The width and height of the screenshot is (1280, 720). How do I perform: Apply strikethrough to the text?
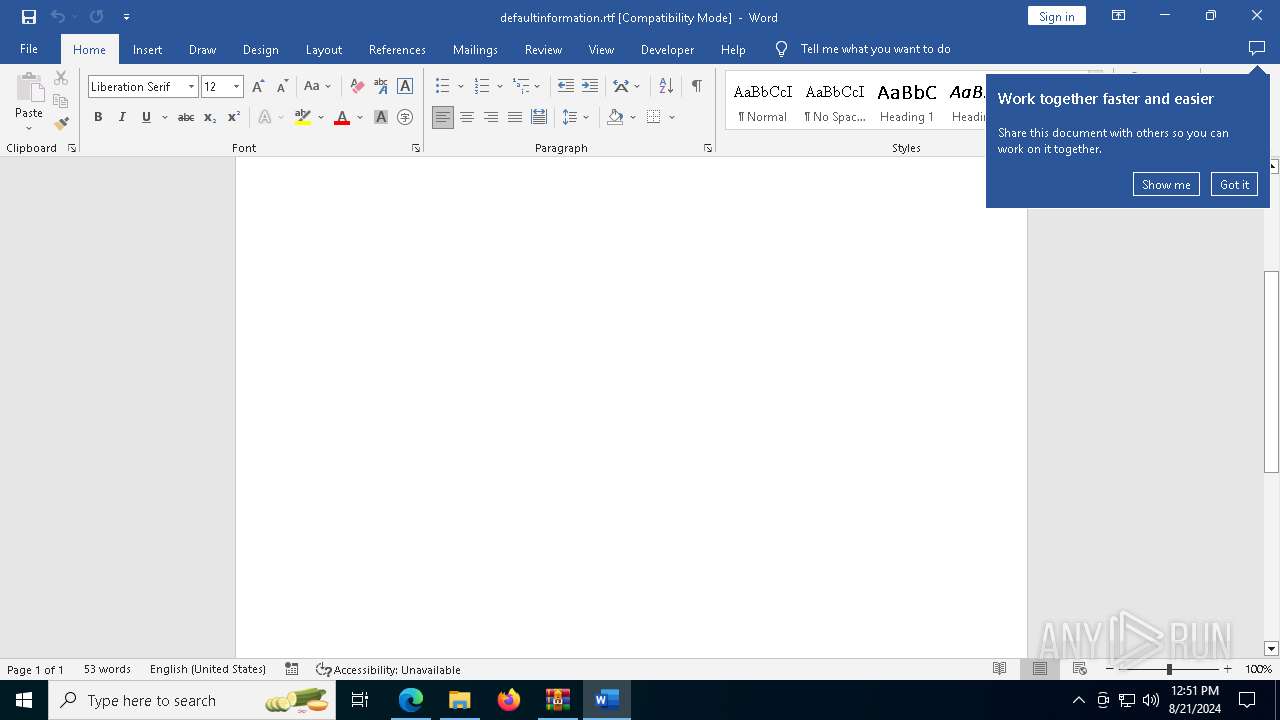click(x=185, y=117)
